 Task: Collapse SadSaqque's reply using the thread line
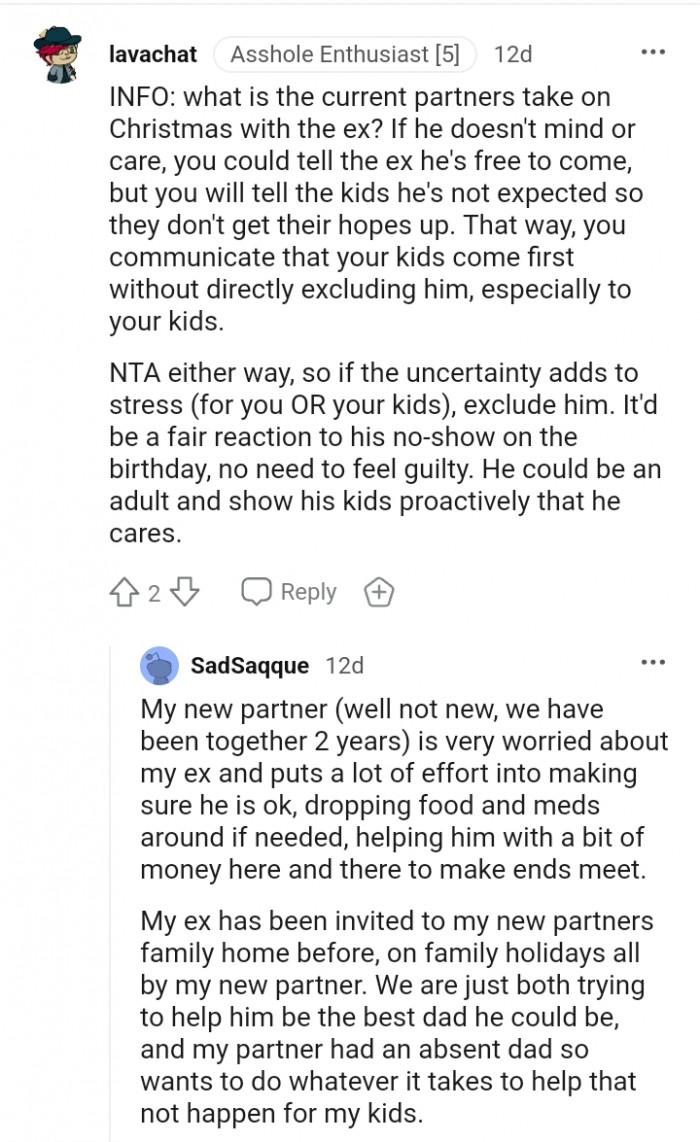(110, 900)
